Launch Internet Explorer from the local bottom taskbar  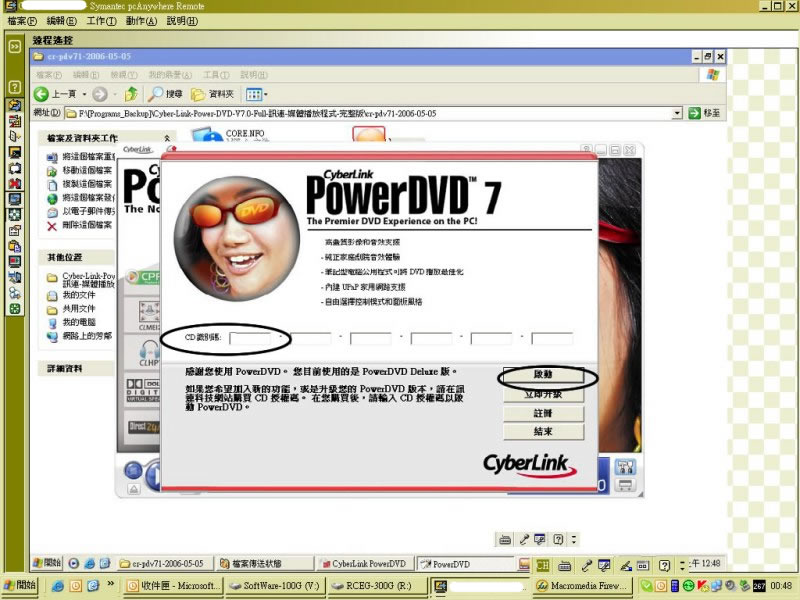[58, 586]
